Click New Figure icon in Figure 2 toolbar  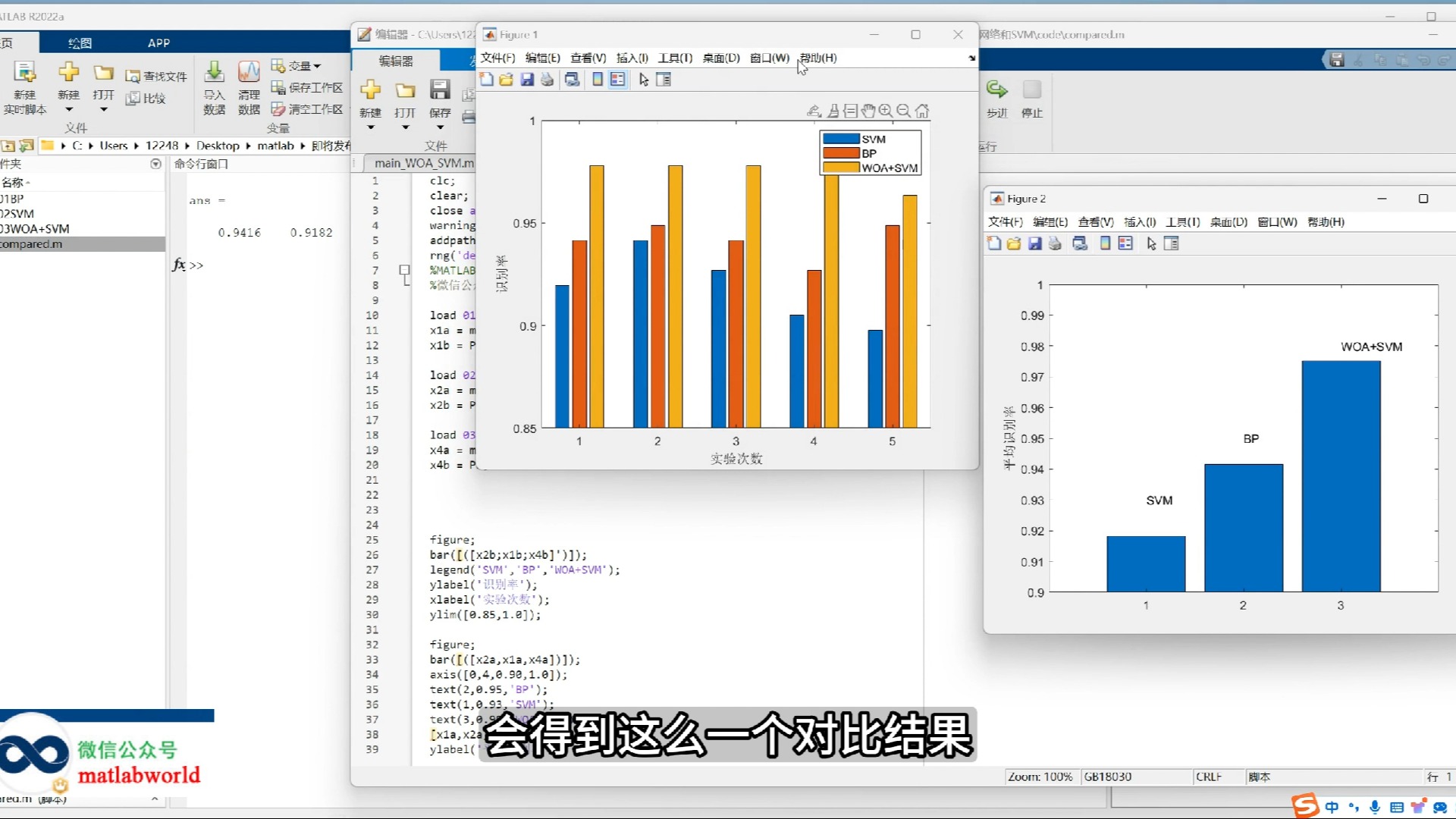click(x=994, y=243)
